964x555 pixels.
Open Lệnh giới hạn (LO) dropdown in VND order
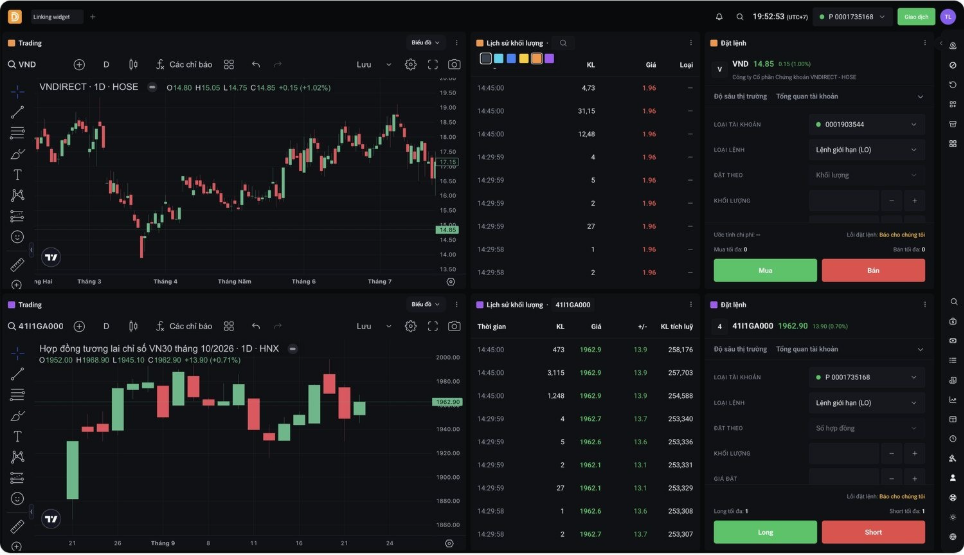tap(866, 150)
